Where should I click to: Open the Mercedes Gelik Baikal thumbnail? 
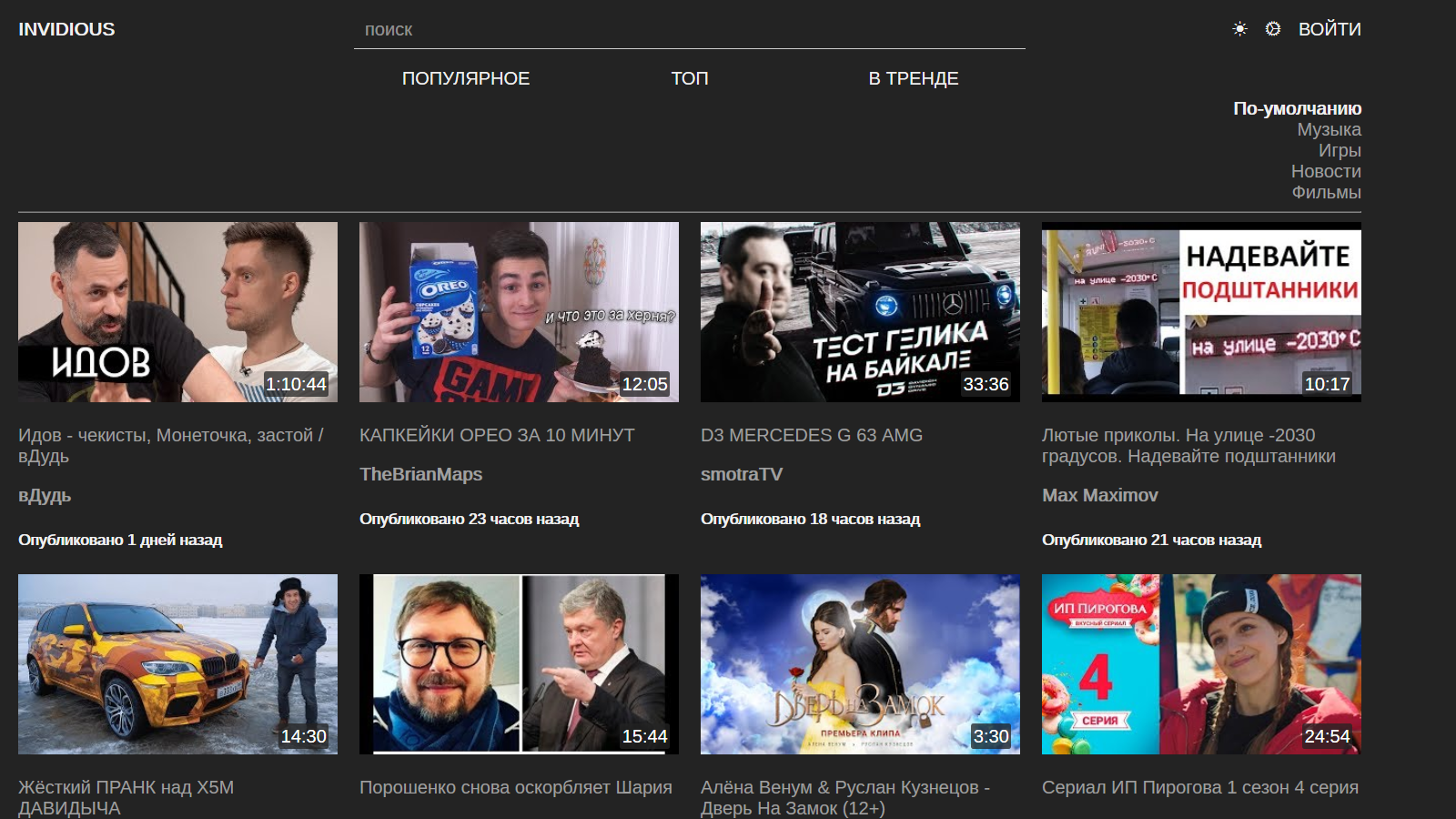[860, 312]
